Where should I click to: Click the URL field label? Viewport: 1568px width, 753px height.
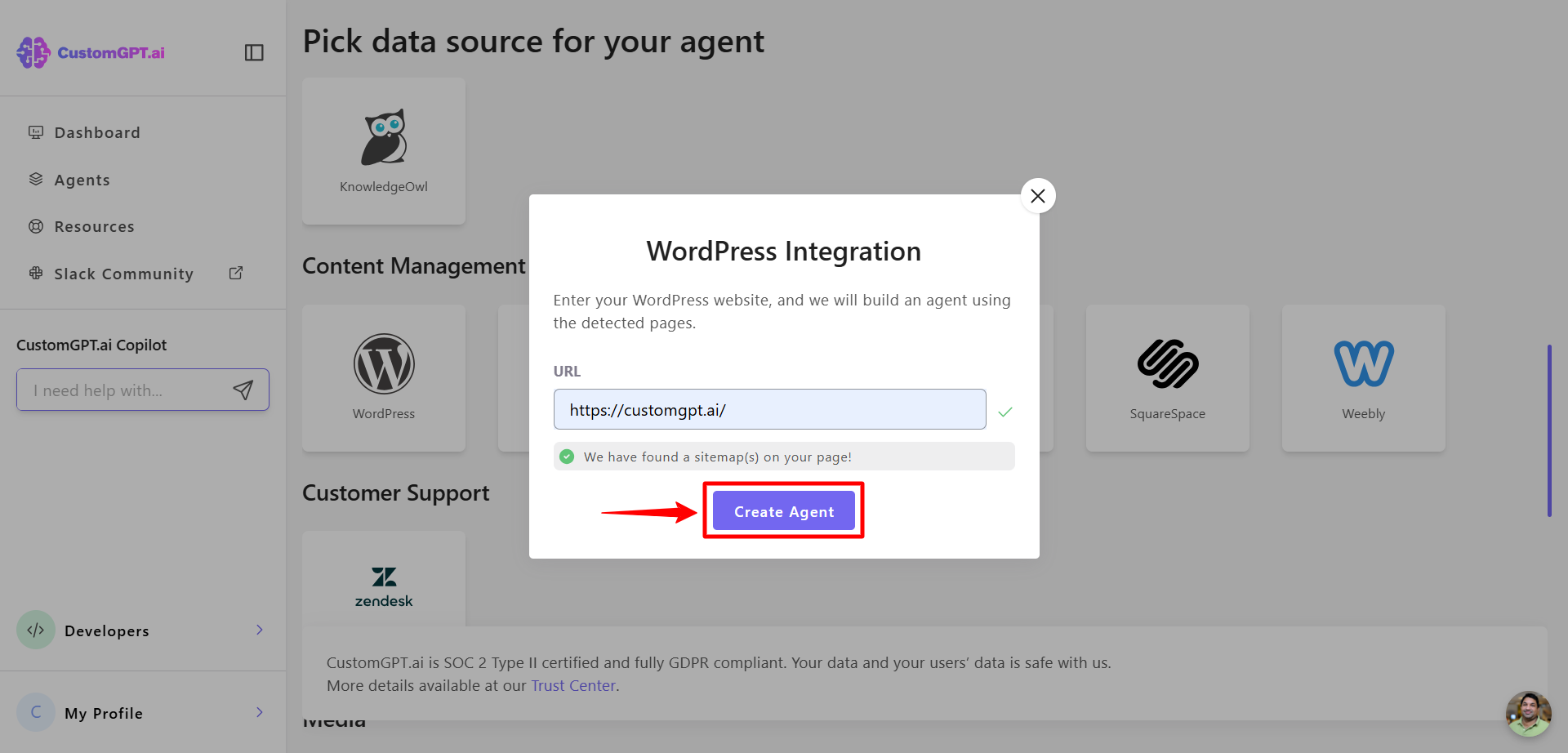[x=567, y=371]
